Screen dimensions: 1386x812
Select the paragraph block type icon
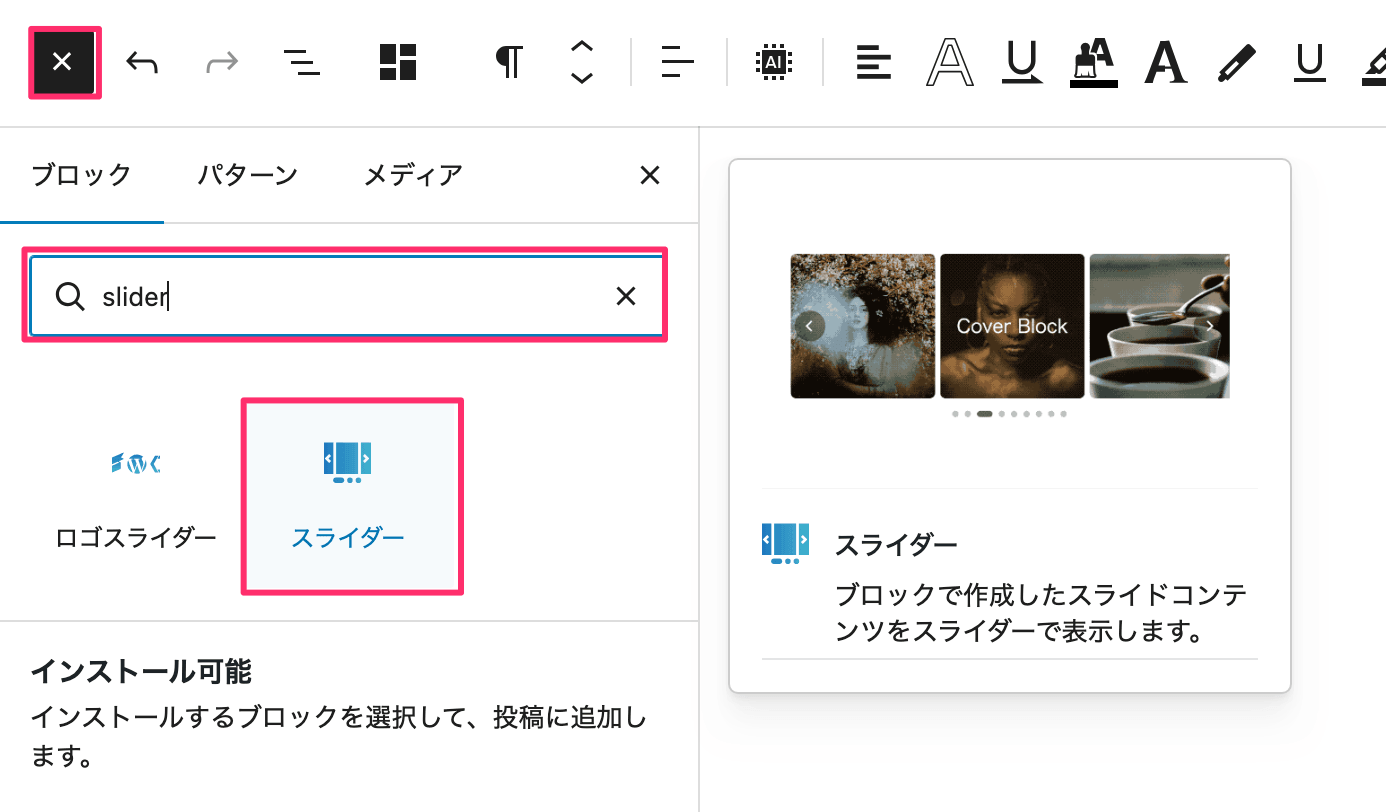click(x=509, y=63)
